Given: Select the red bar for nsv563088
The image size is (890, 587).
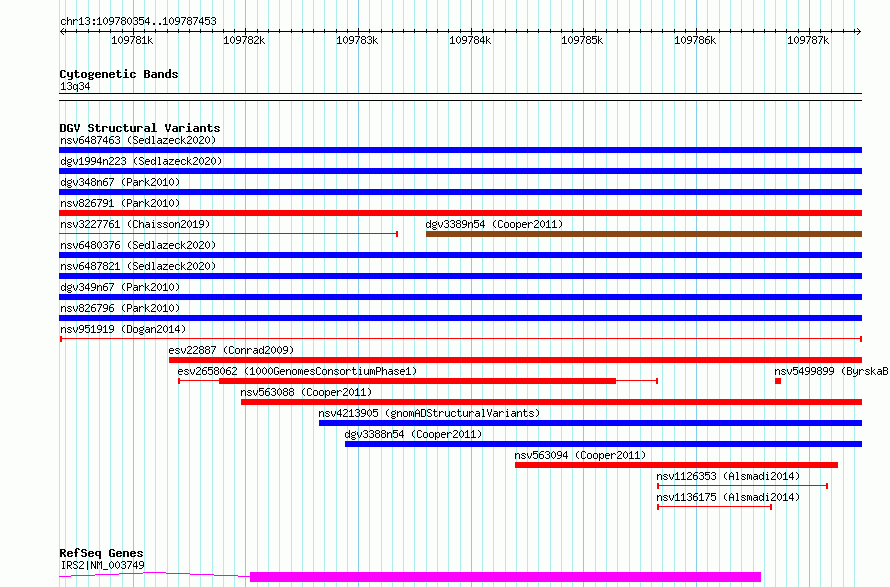Looking at the screenshot, I should 551,402.
